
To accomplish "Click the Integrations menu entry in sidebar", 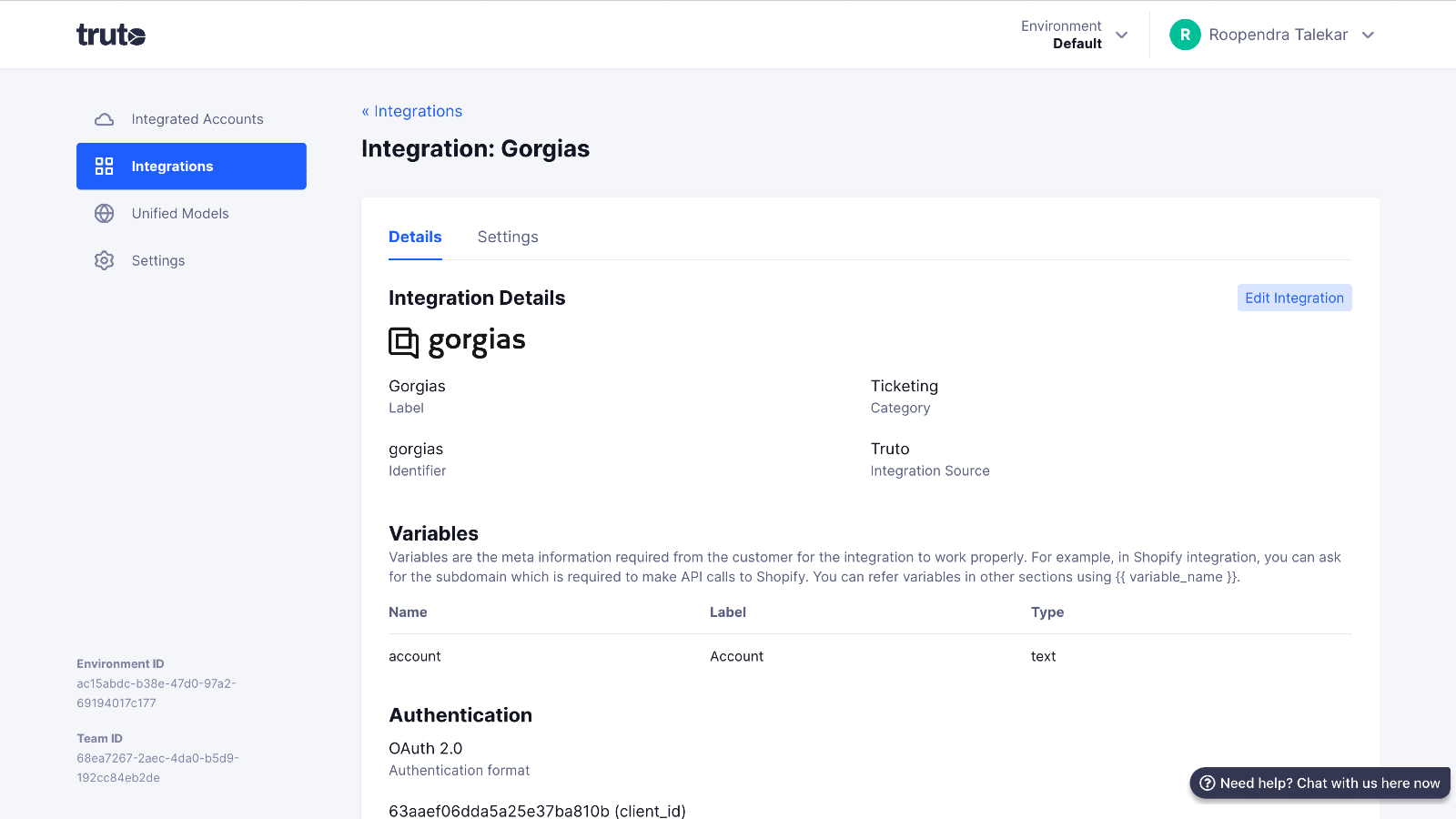I will click(172, 166).
